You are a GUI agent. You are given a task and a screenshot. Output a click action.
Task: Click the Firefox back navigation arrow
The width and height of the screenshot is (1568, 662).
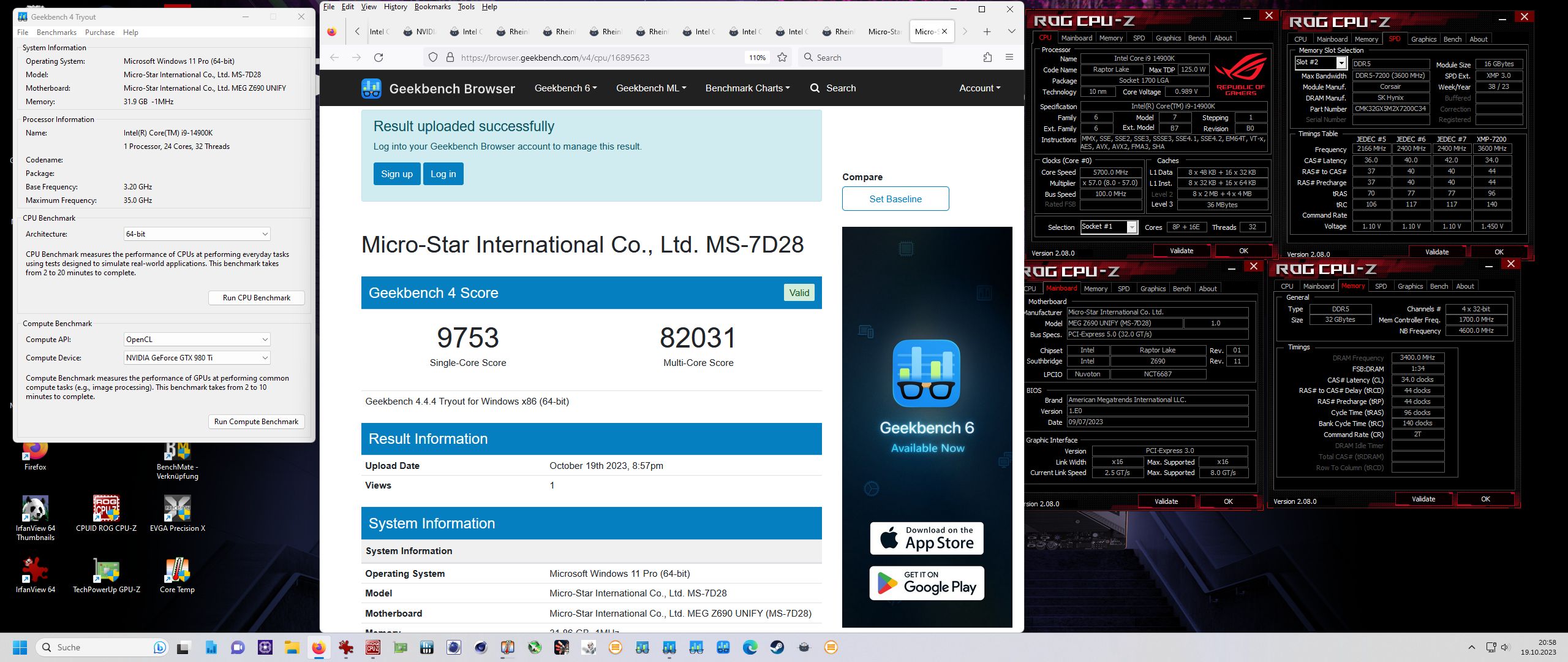tap(334, 57)
